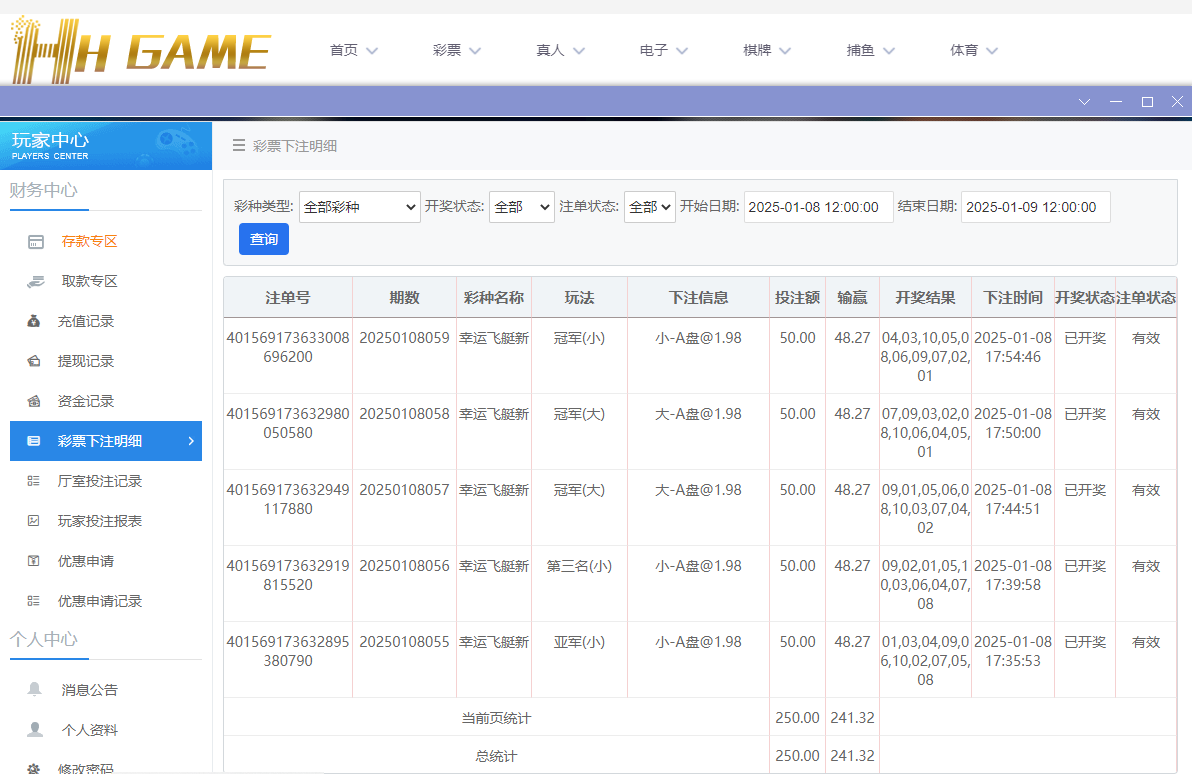Open the 提现记录 withdrawal records icon
The width and height of the screenshot is (1192, 774).
(x=34, y=361)
